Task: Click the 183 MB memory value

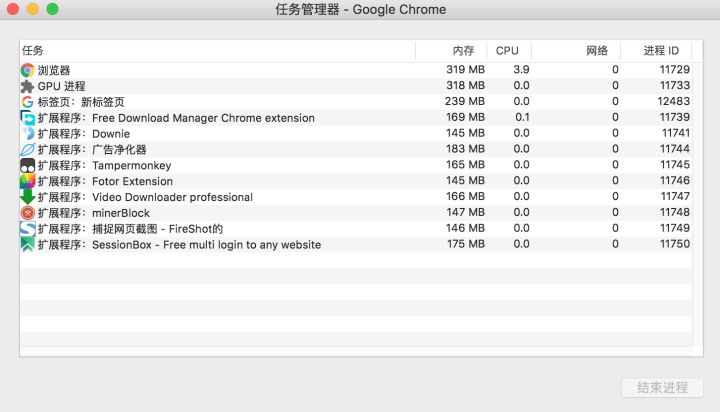Action: pyautogui.click(x=465, y=149)
